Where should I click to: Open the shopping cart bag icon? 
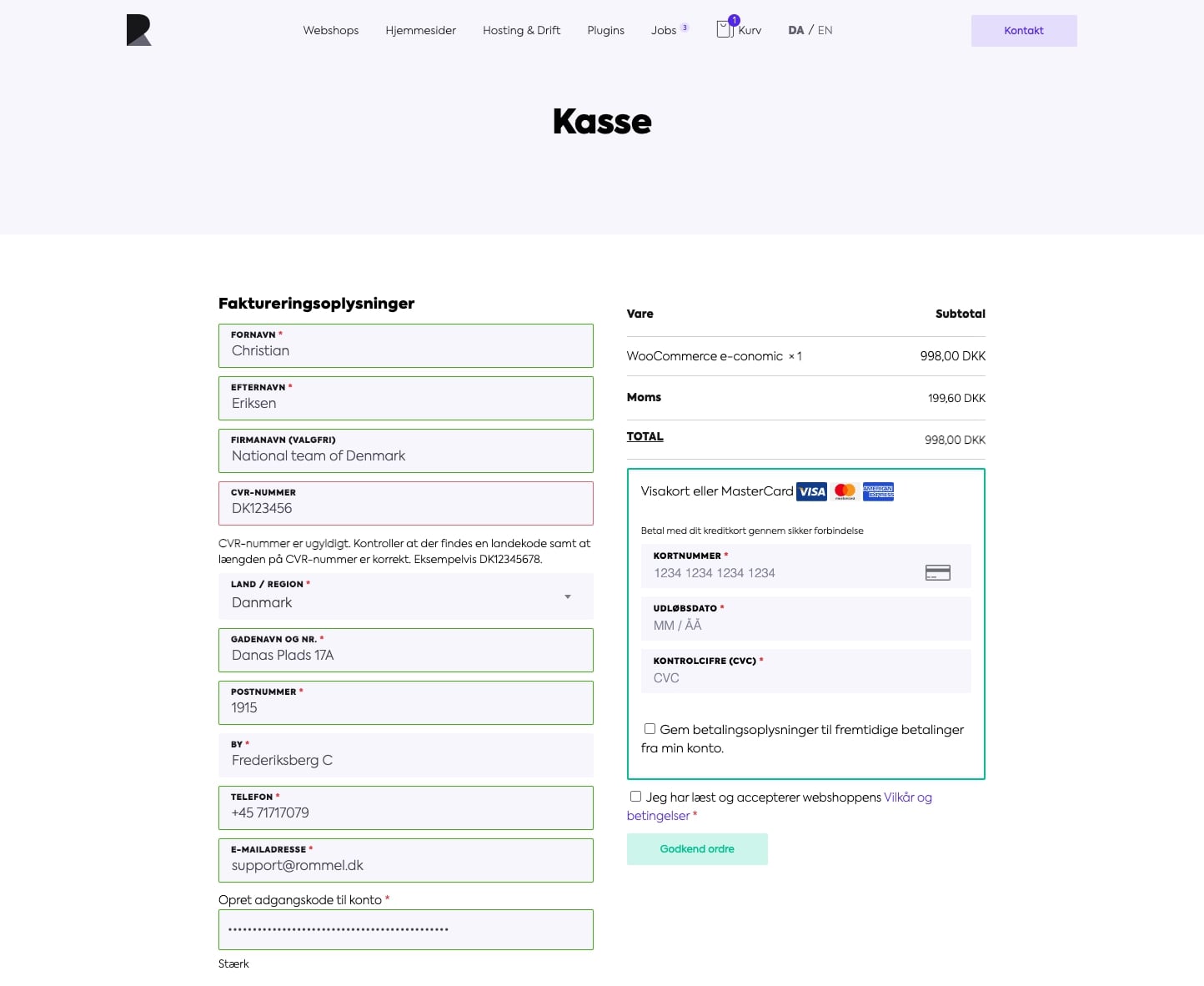click(725, 29)
